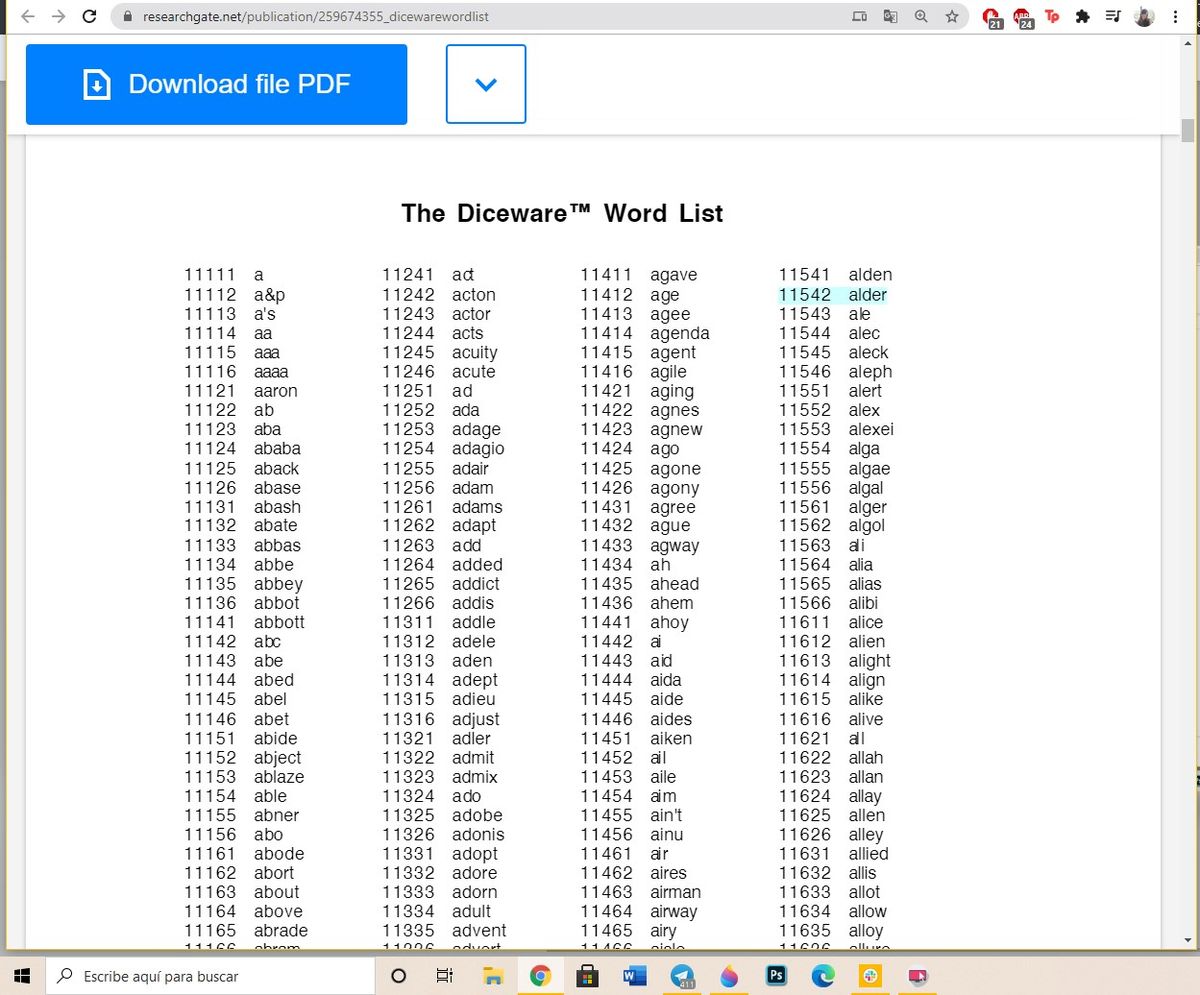1200x995 pixels.
Task: Open the media control playlist icon
Action: click(x=1113, y=17)
